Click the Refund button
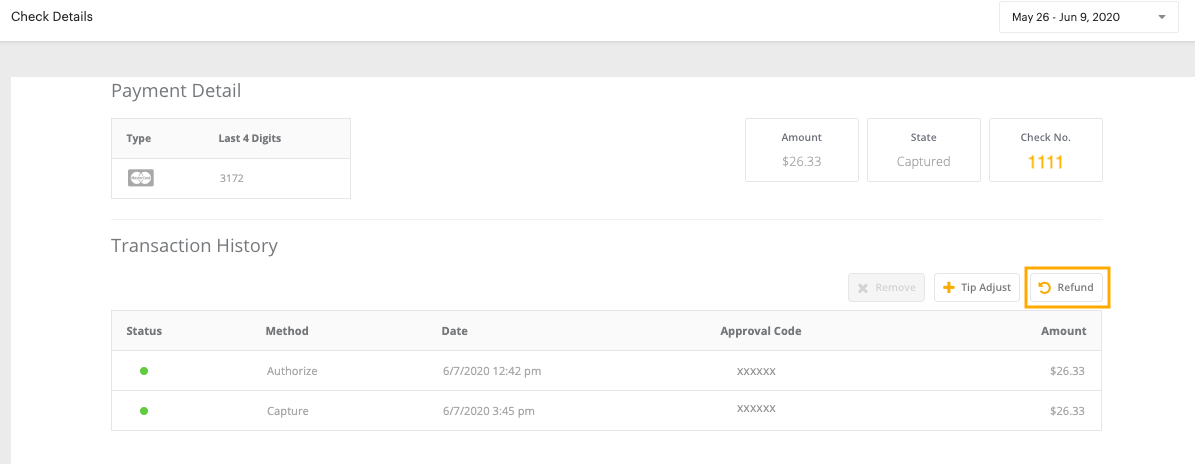Screen dimensions: 1195x464 point(1066,287)
